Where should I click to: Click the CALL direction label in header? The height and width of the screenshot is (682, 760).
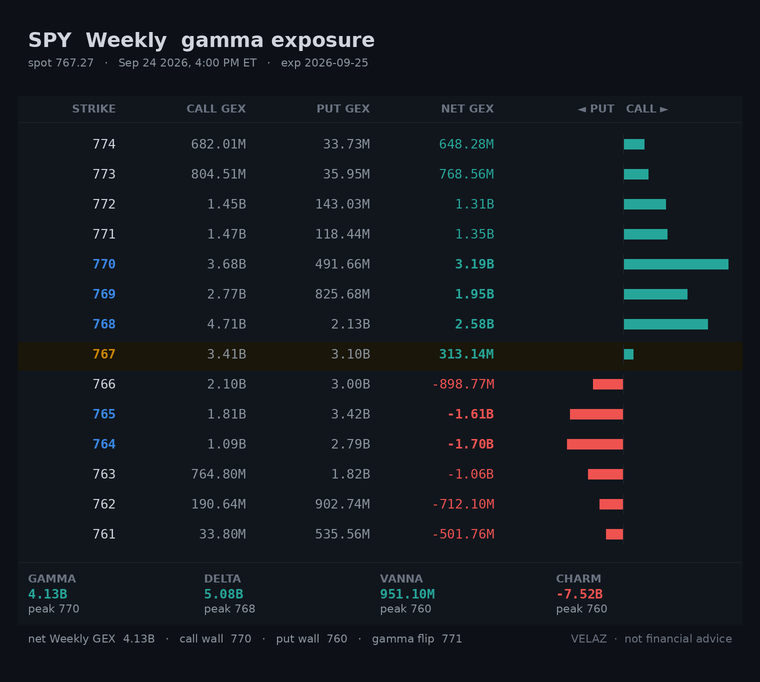[647, 109]
